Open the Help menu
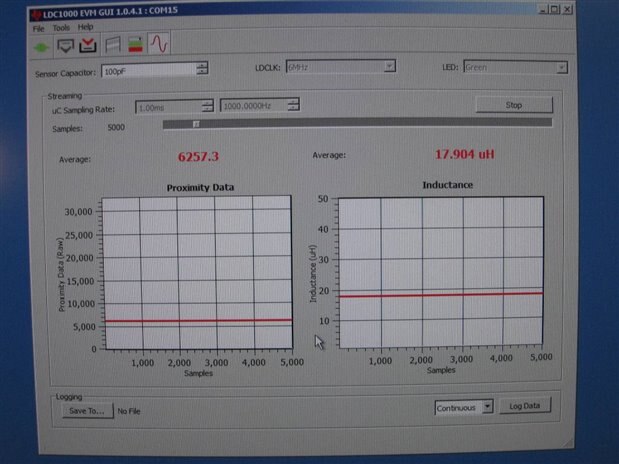This screenshot has height=464, width=619. pyautogui.click(x=85, y=27)
